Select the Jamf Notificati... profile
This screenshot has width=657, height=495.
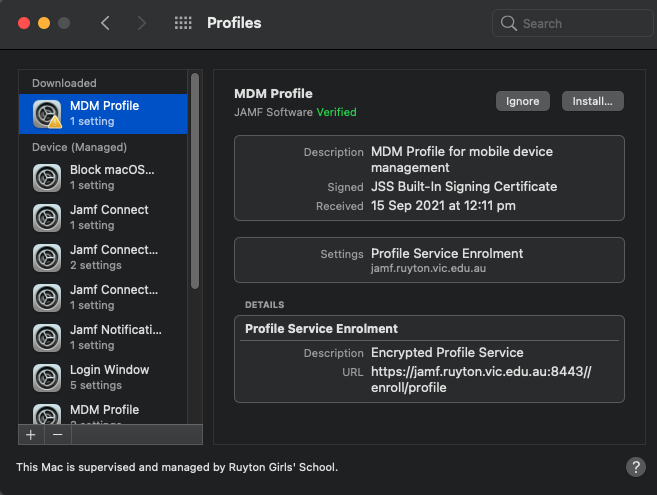point(103,337)
